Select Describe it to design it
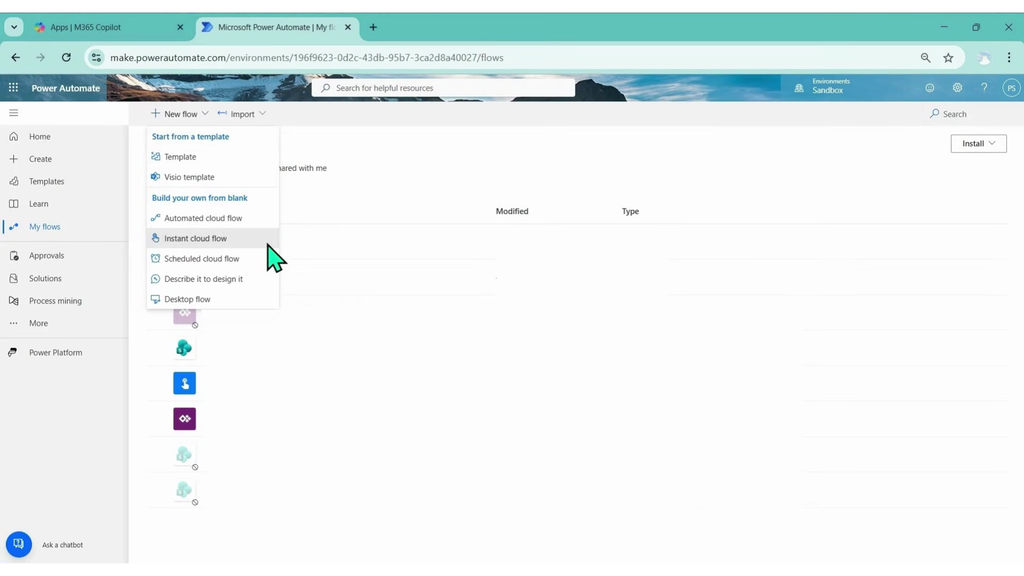Image resolution: width=1024 pixels, height=576 pixels. (213, 279)
